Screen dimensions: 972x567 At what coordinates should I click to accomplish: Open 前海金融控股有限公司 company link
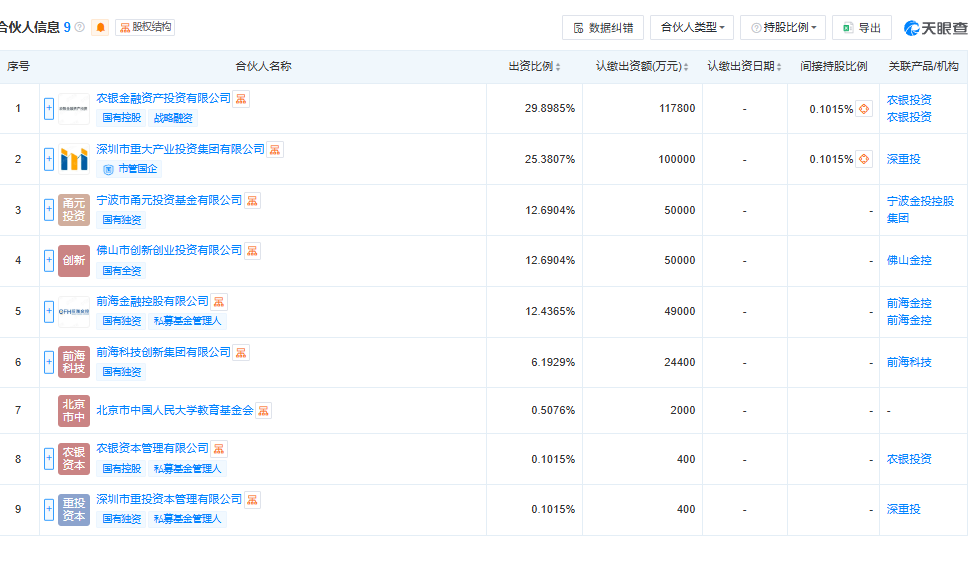click(x=152, y=301)
